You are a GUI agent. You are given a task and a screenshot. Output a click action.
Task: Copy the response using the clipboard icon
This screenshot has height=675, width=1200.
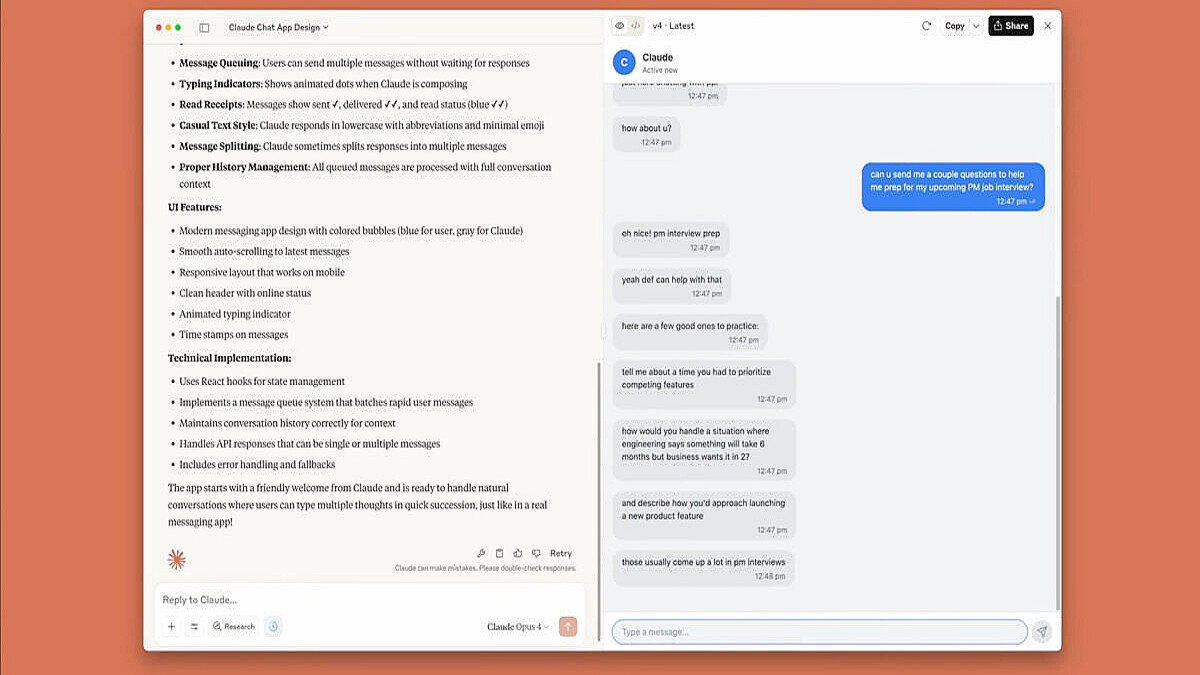[500, 553]
